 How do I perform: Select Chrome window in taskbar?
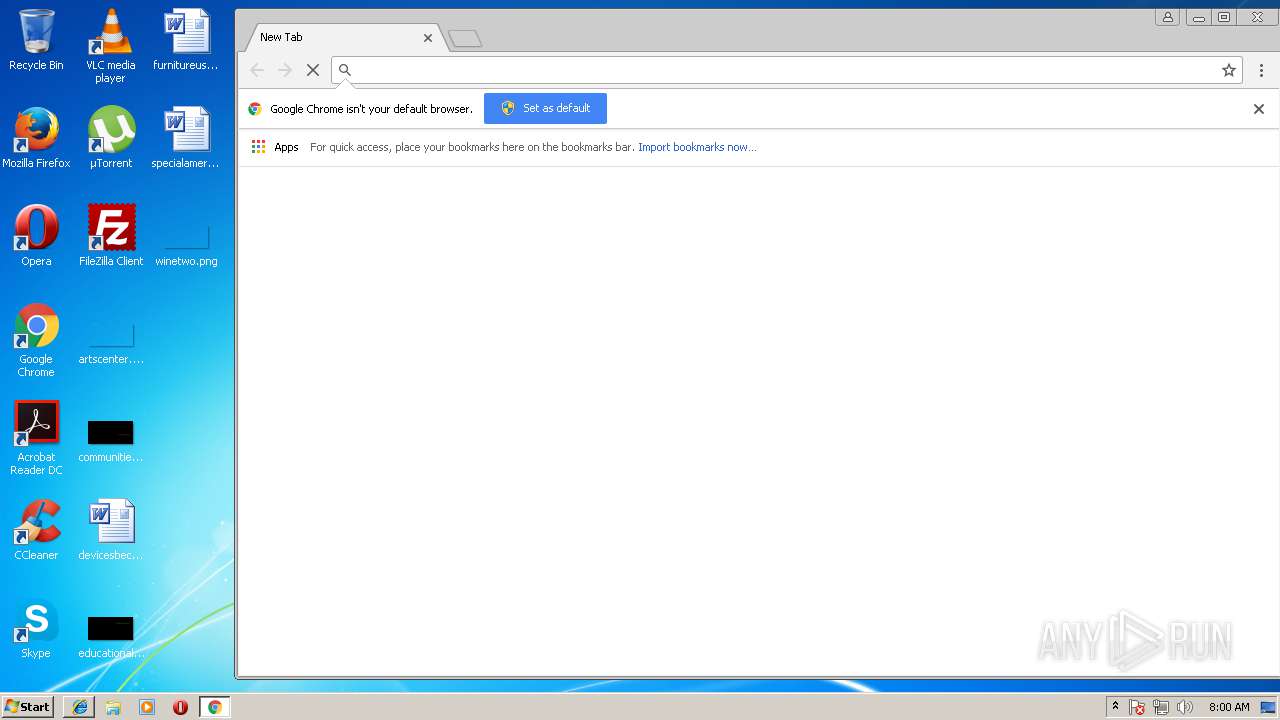pyautogui.click(x=215, y=707)
